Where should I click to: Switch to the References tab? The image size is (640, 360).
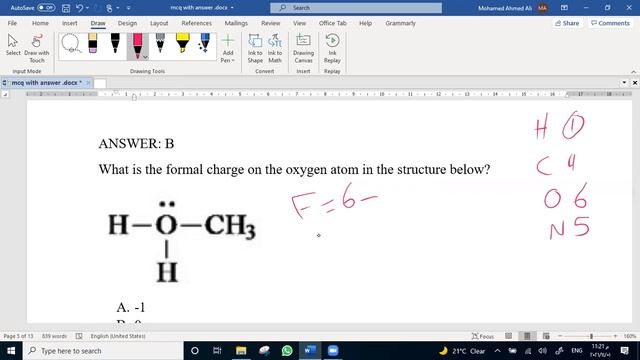tap(196, 23)
